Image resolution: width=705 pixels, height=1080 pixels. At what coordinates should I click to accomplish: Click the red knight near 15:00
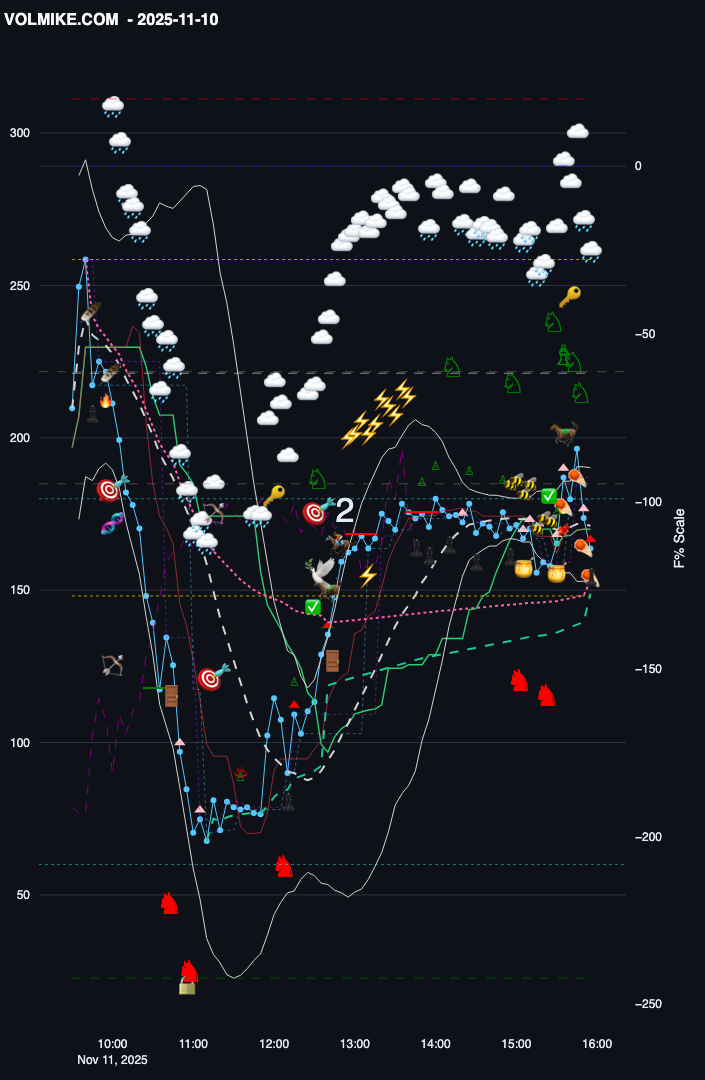coord(519,680)
